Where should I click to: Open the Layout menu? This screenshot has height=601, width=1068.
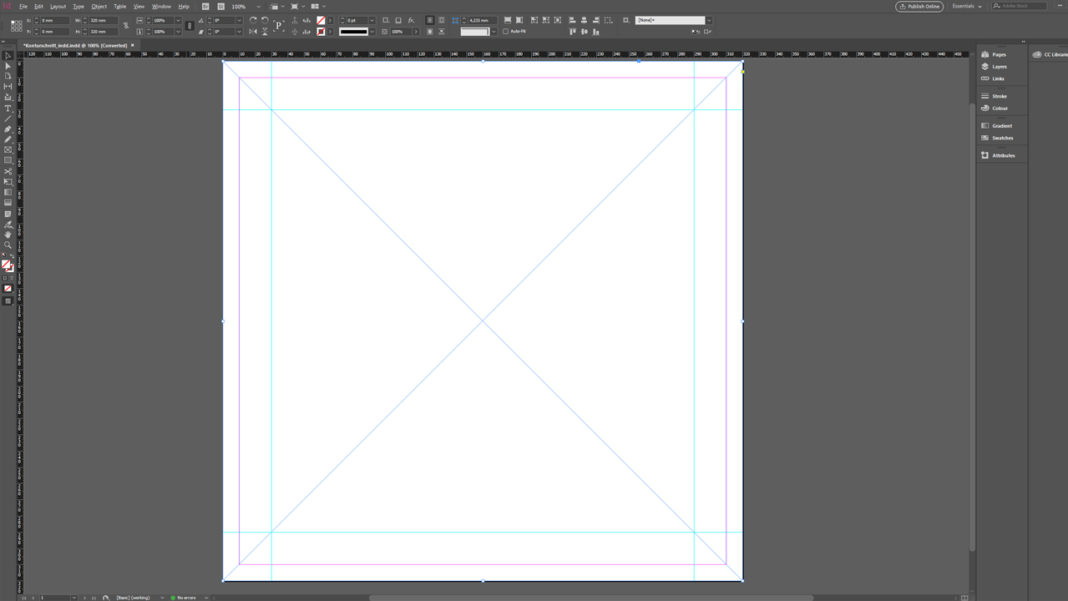point(58,6)
